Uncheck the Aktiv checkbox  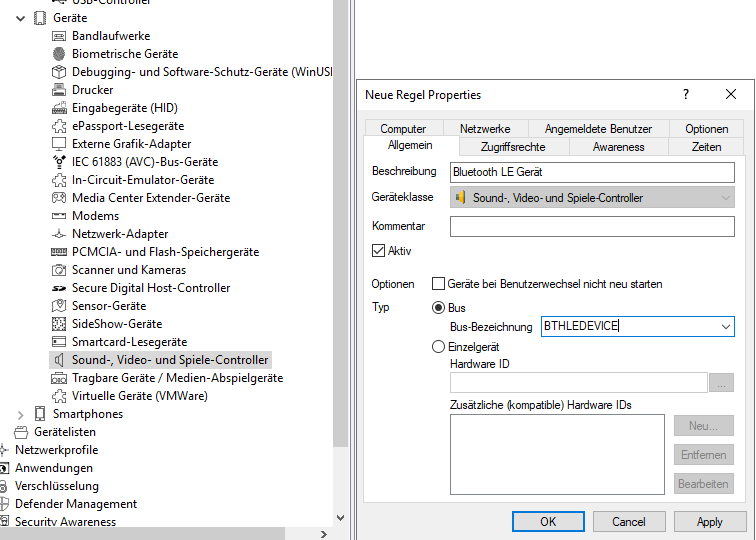click(378, 251)
